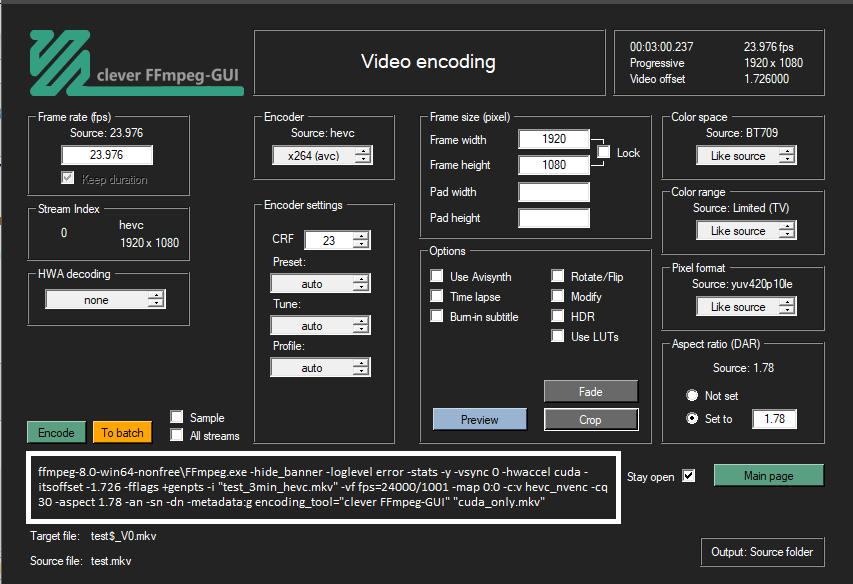Enable Use LUTs option

click(557, 336)
